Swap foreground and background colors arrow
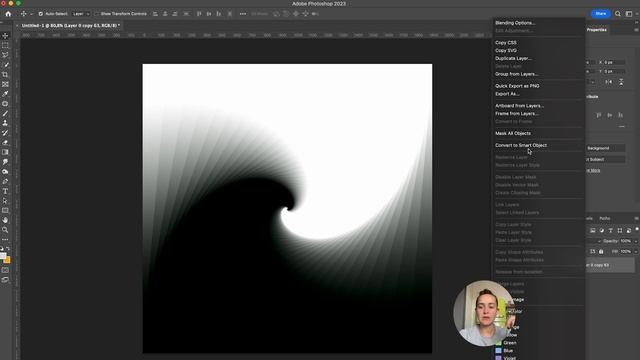Image resolution: width=640 pixels, height=360 pixels. 8,249
